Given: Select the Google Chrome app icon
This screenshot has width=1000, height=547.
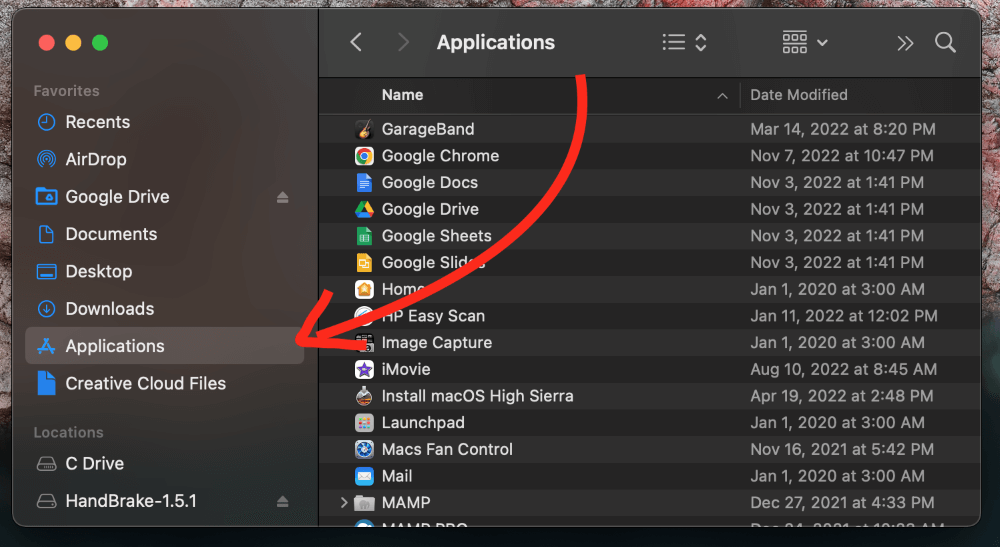Looking at the screenshot, I should [364, 156].
